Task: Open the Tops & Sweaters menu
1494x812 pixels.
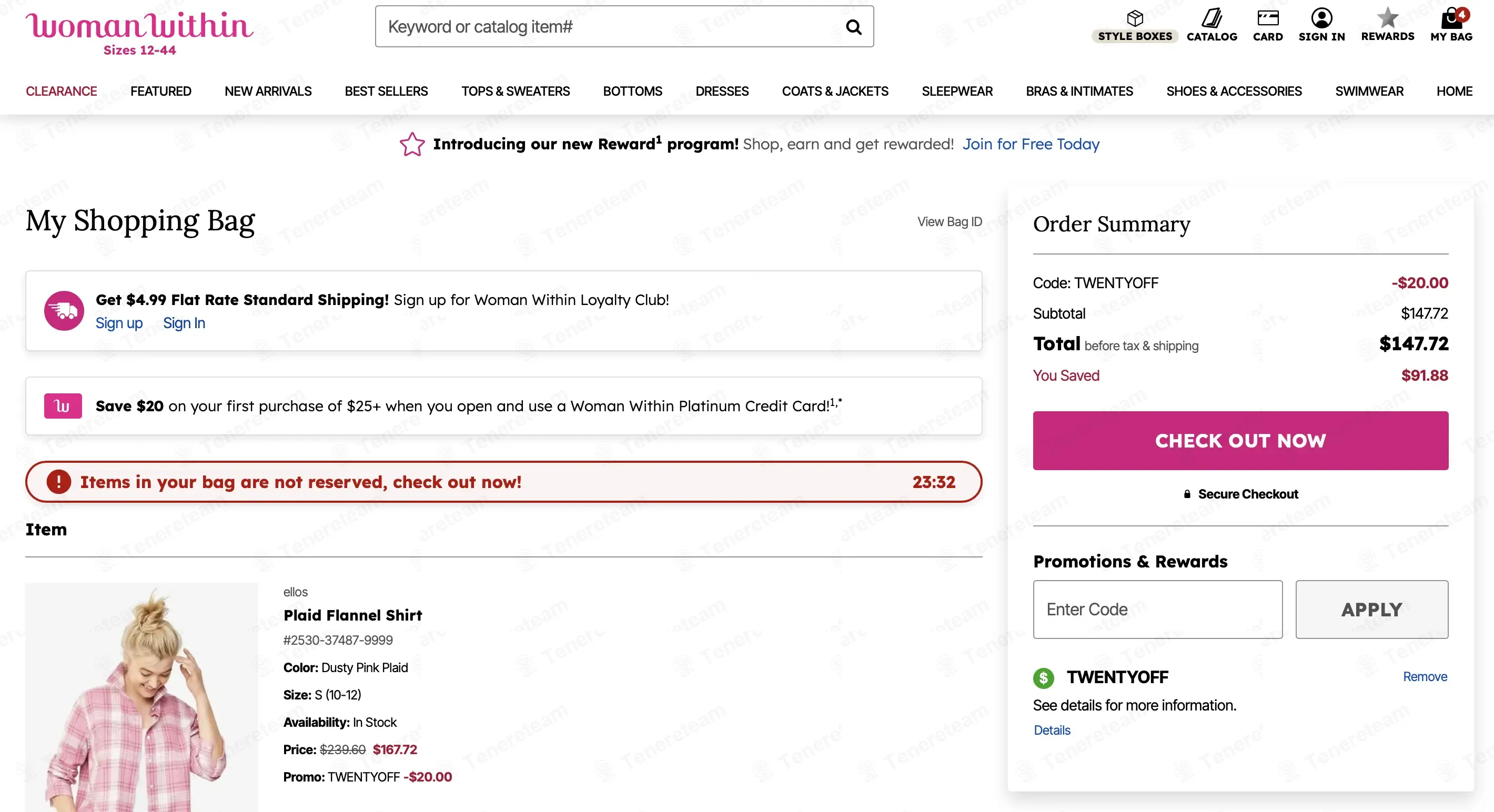Action: click(516, 91)
